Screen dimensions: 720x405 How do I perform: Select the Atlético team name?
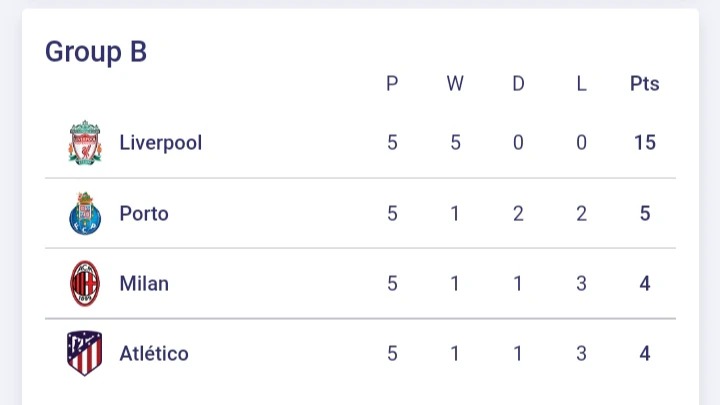[x=154, y=353]
